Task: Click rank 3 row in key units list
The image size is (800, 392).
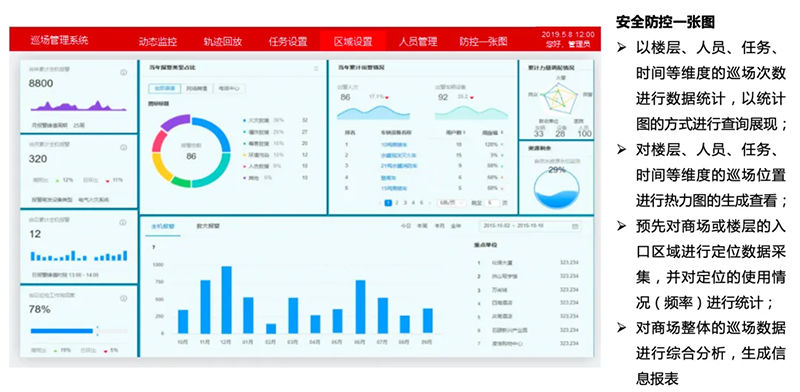Action: pyautogui.click(x=528, y=289)
